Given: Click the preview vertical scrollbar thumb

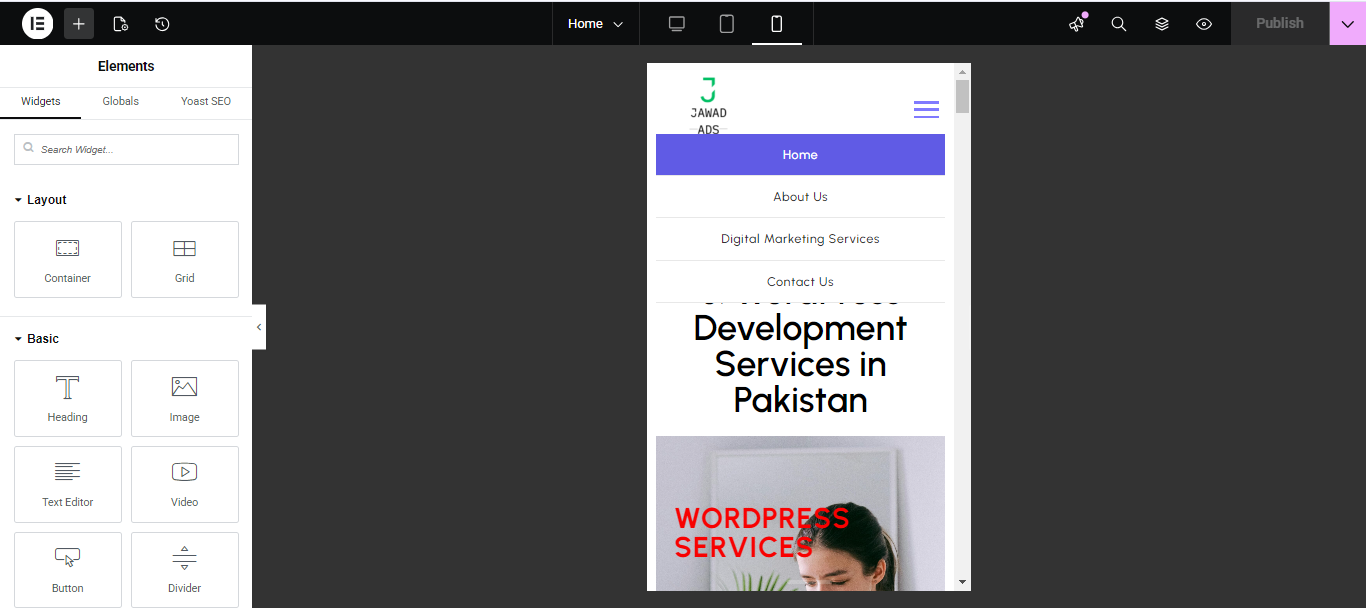Looking at the screenshot, I should pyautogui.click(x=962, y=96).
